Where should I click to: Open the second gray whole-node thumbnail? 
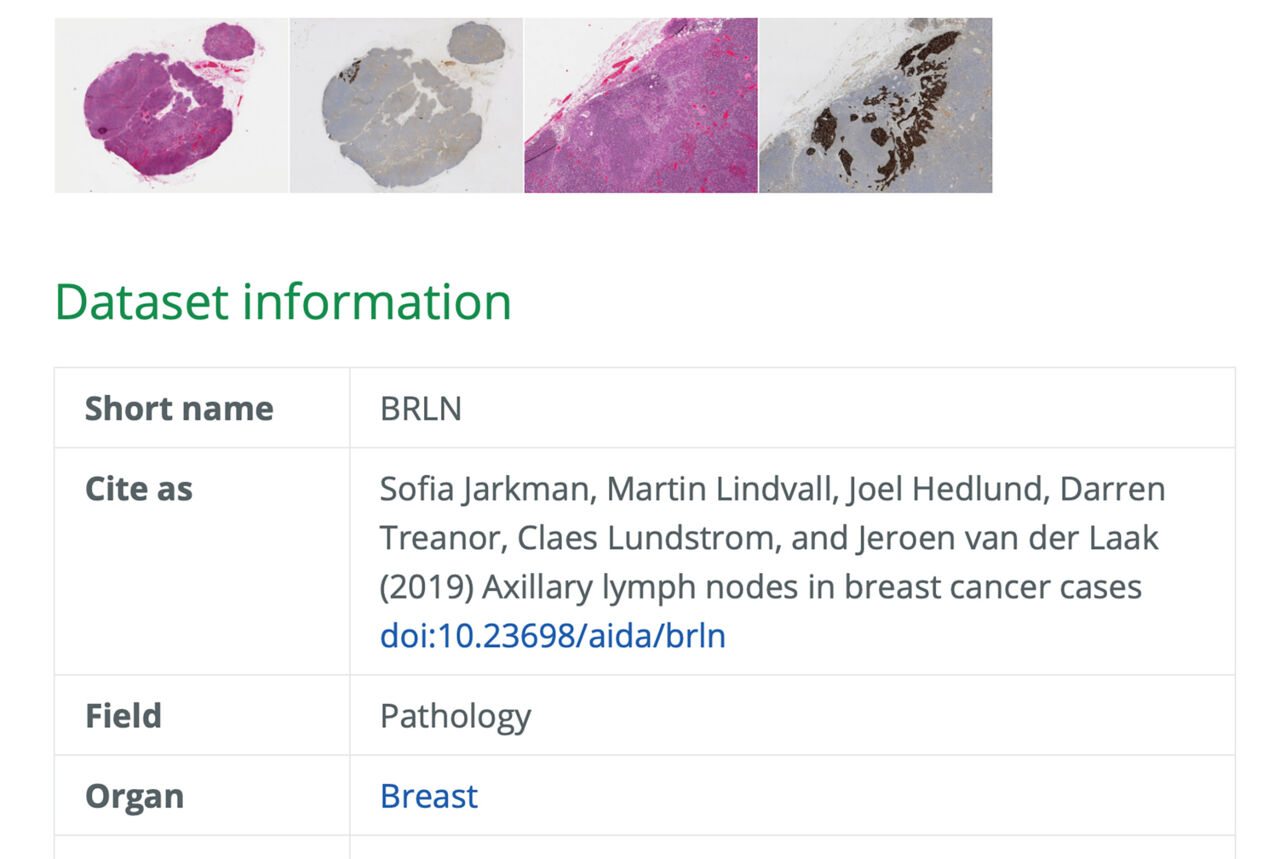406,105
